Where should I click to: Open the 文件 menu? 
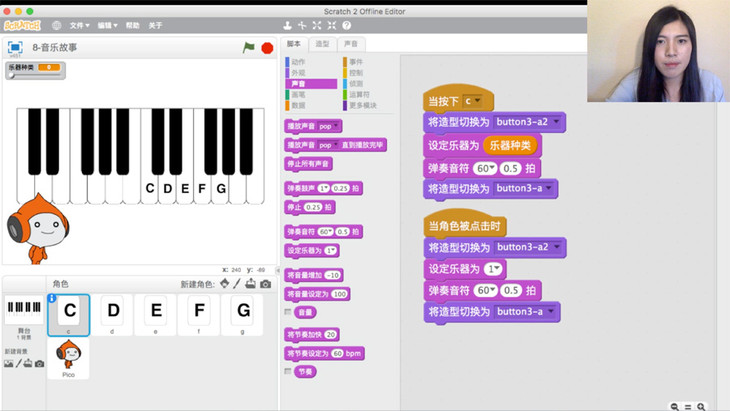click(x=79, y=26)
